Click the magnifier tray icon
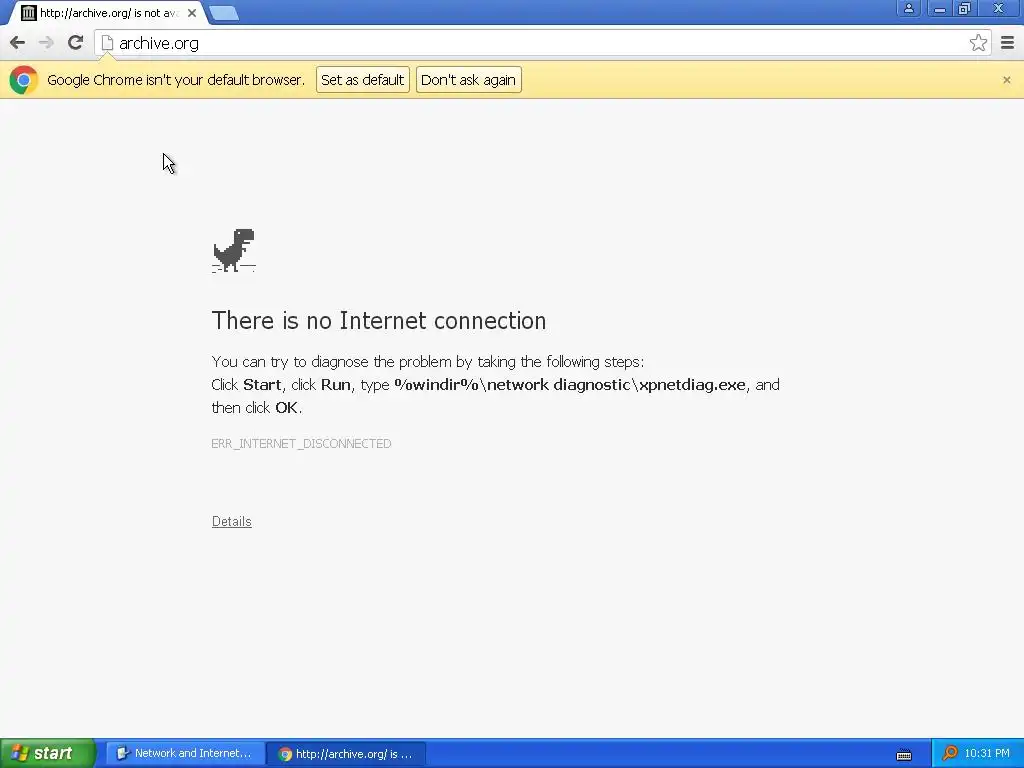The height and width of the screenshot is (768, 1024). click(x=950, y=753)
